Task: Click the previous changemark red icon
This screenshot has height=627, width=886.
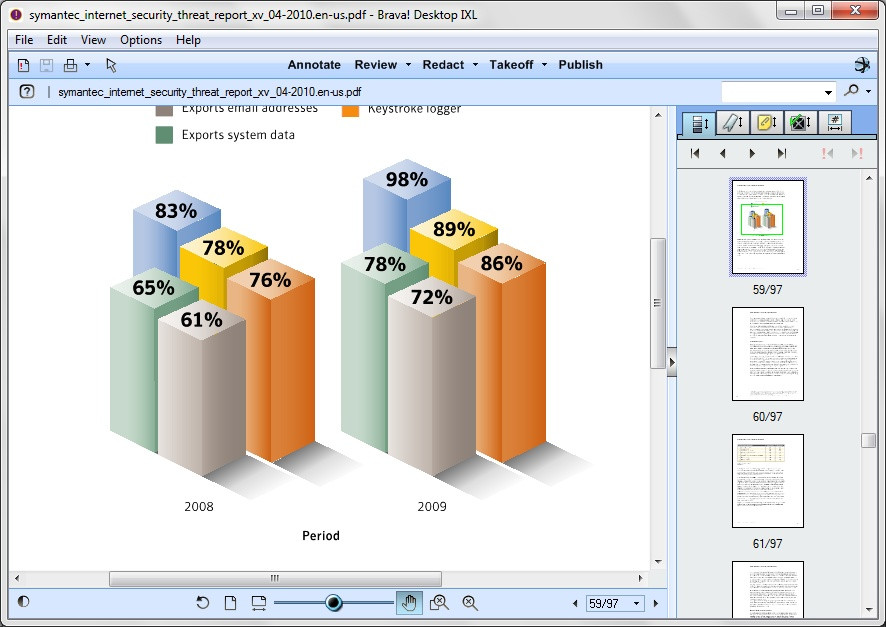Action: click(827, 153)
